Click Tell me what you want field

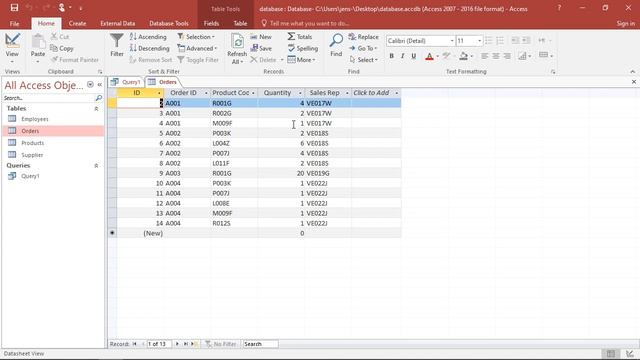click(x=309, y=23)
